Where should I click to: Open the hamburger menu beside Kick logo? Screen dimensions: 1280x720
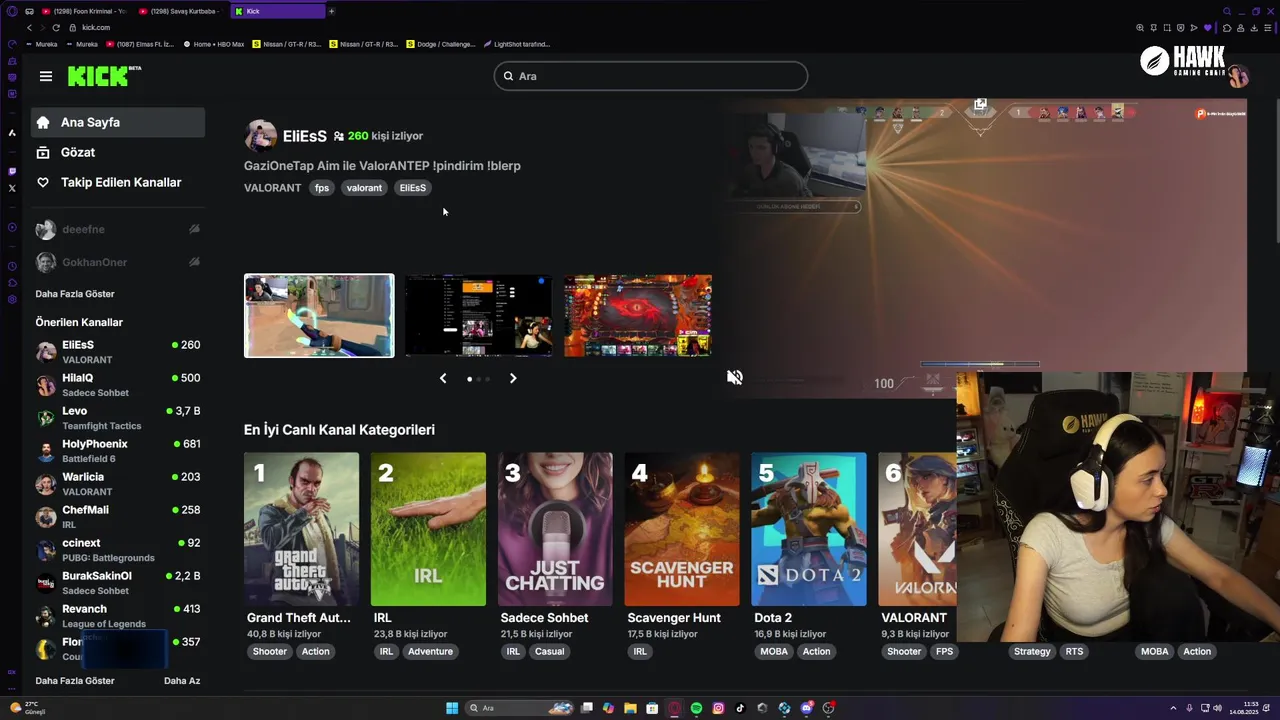tap(46, 76)
